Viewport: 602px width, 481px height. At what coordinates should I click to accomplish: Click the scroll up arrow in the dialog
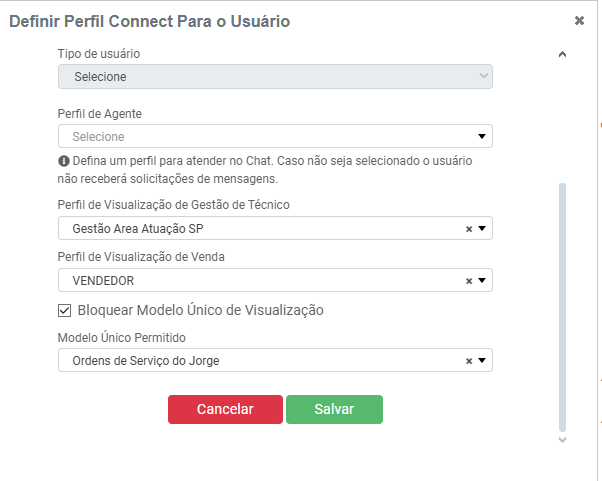[x=562, y=54]
